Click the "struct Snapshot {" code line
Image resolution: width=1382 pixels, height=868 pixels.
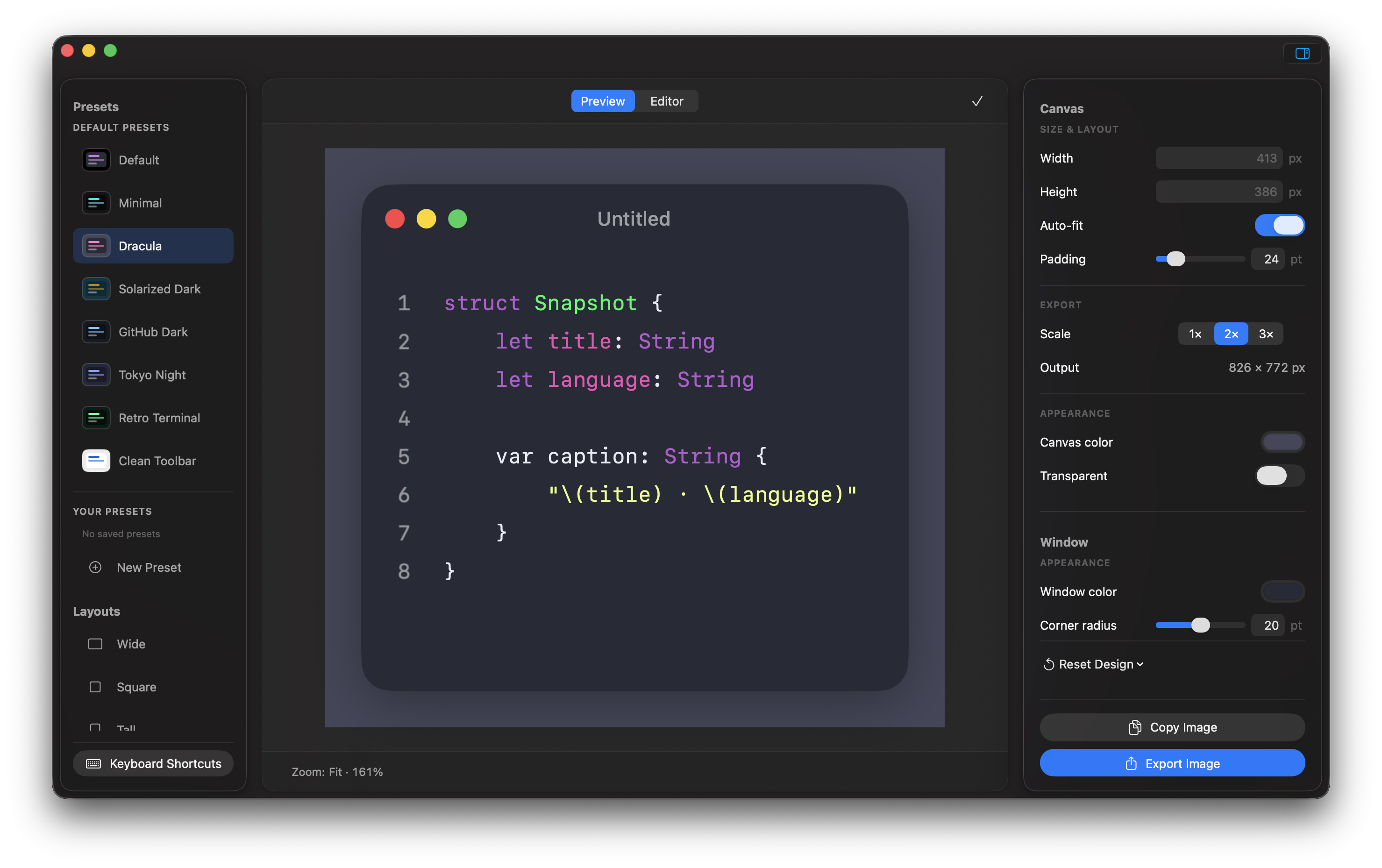(553, 303)
